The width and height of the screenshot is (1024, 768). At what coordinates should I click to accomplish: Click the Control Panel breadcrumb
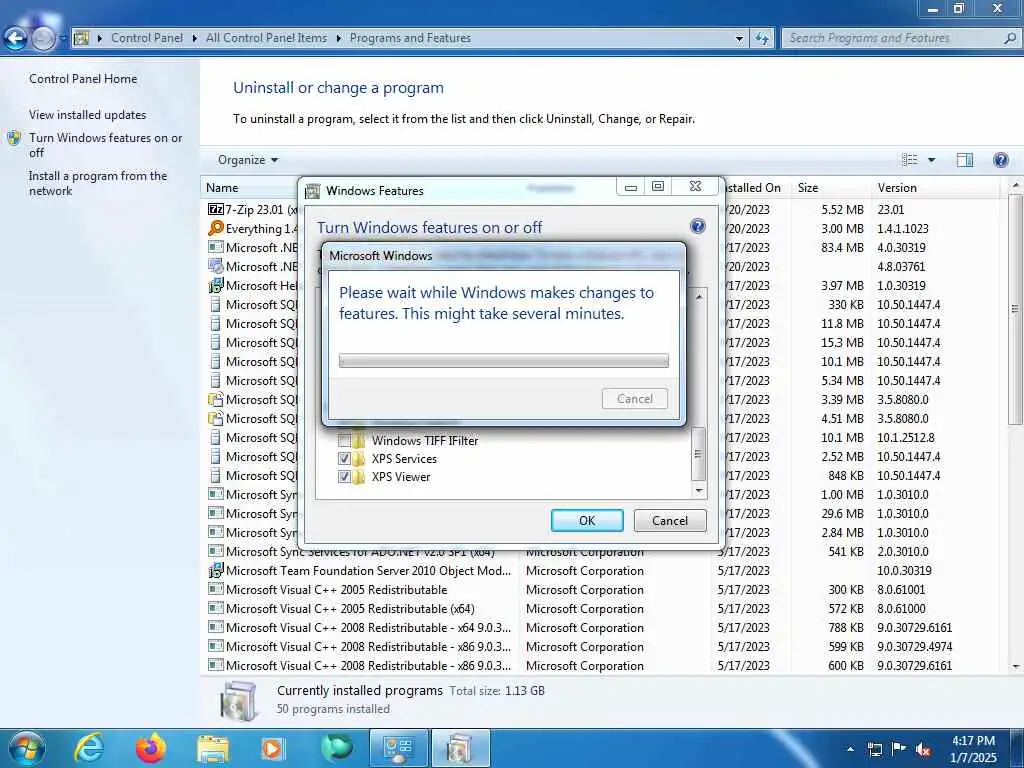click(x=147, y=38)
